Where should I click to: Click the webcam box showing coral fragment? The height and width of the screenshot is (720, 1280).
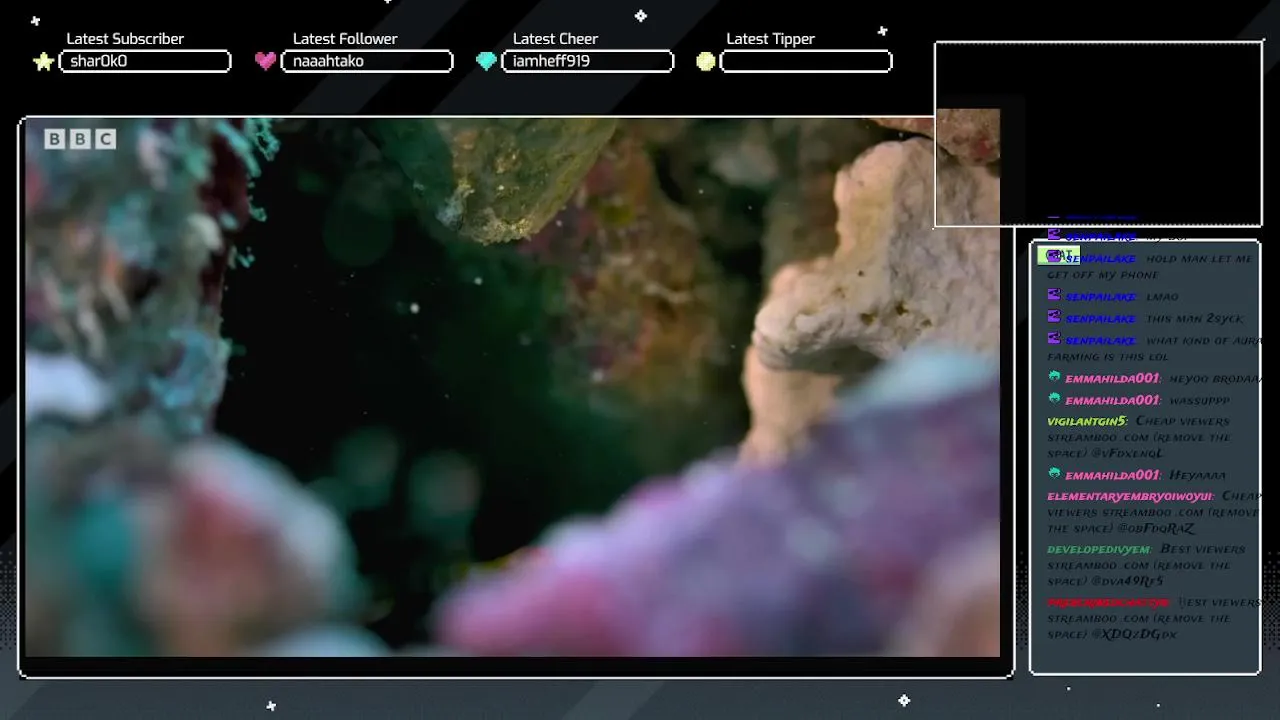coord(1098,134)
